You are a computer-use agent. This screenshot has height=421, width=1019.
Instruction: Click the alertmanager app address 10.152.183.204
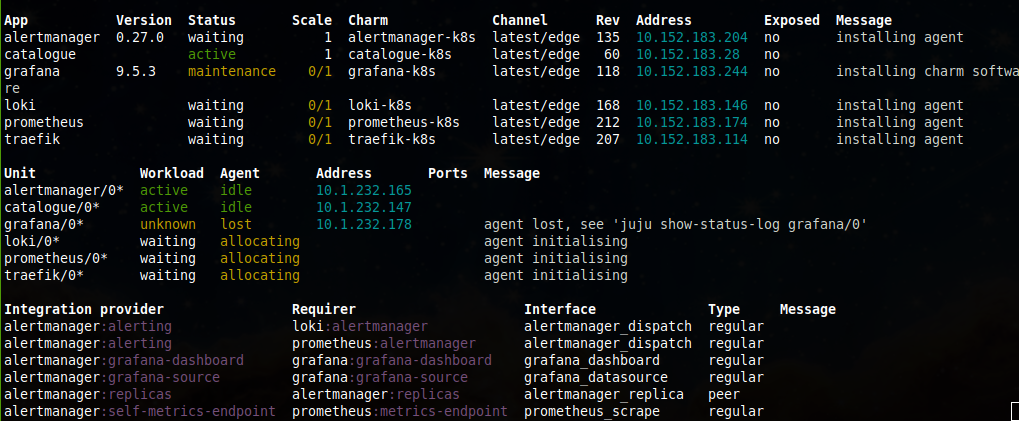point(692,38)
